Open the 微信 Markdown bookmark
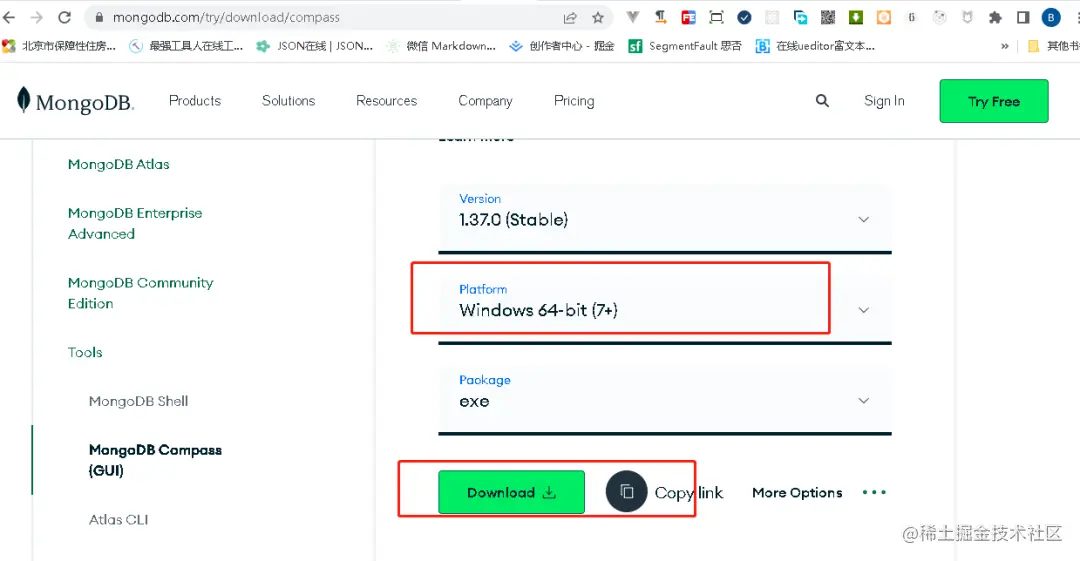1080x561 pixels. 441,46
